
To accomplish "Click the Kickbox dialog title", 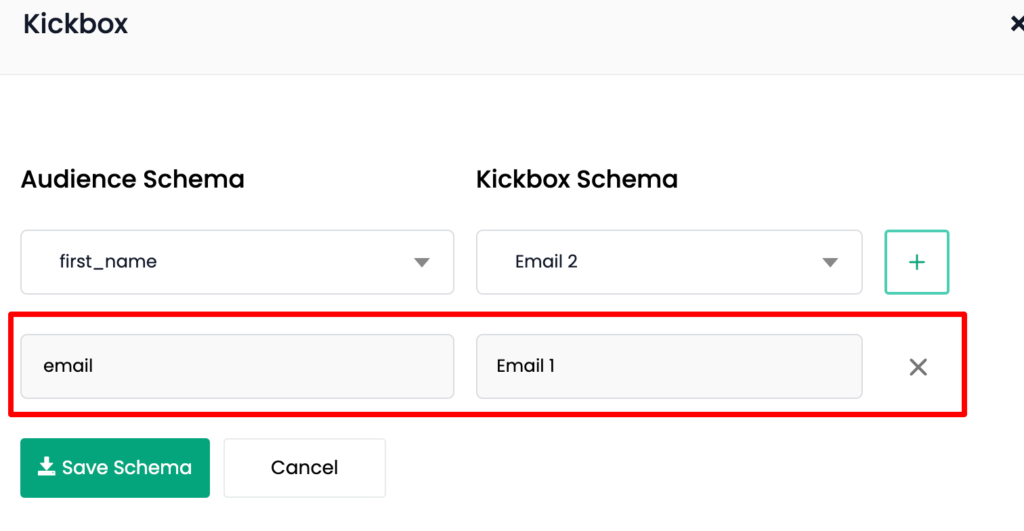I will (76, 24).
